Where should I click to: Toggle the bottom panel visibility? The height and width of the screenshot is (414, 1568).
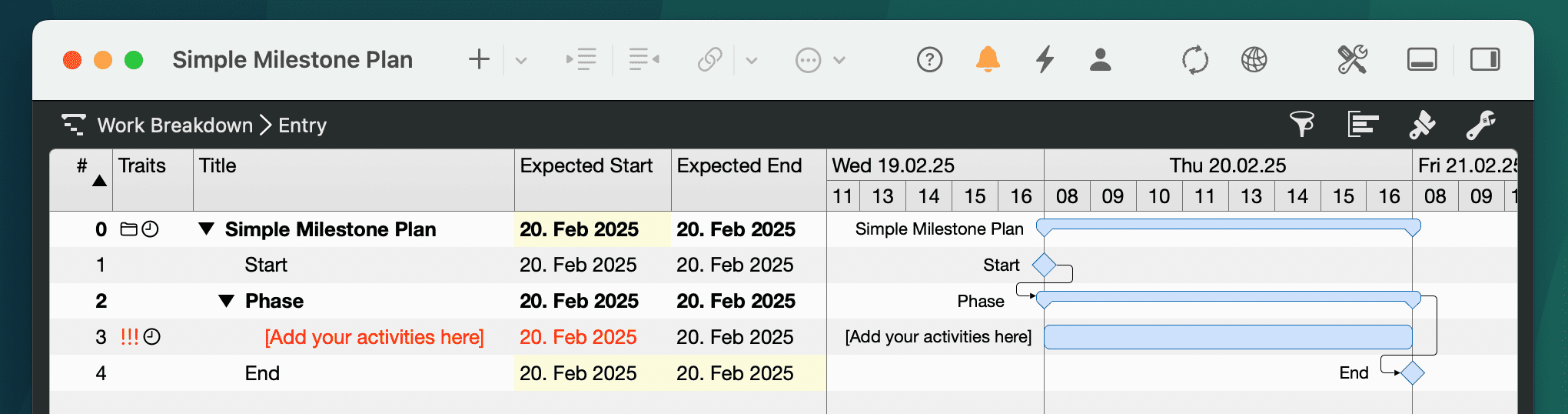1422,59
